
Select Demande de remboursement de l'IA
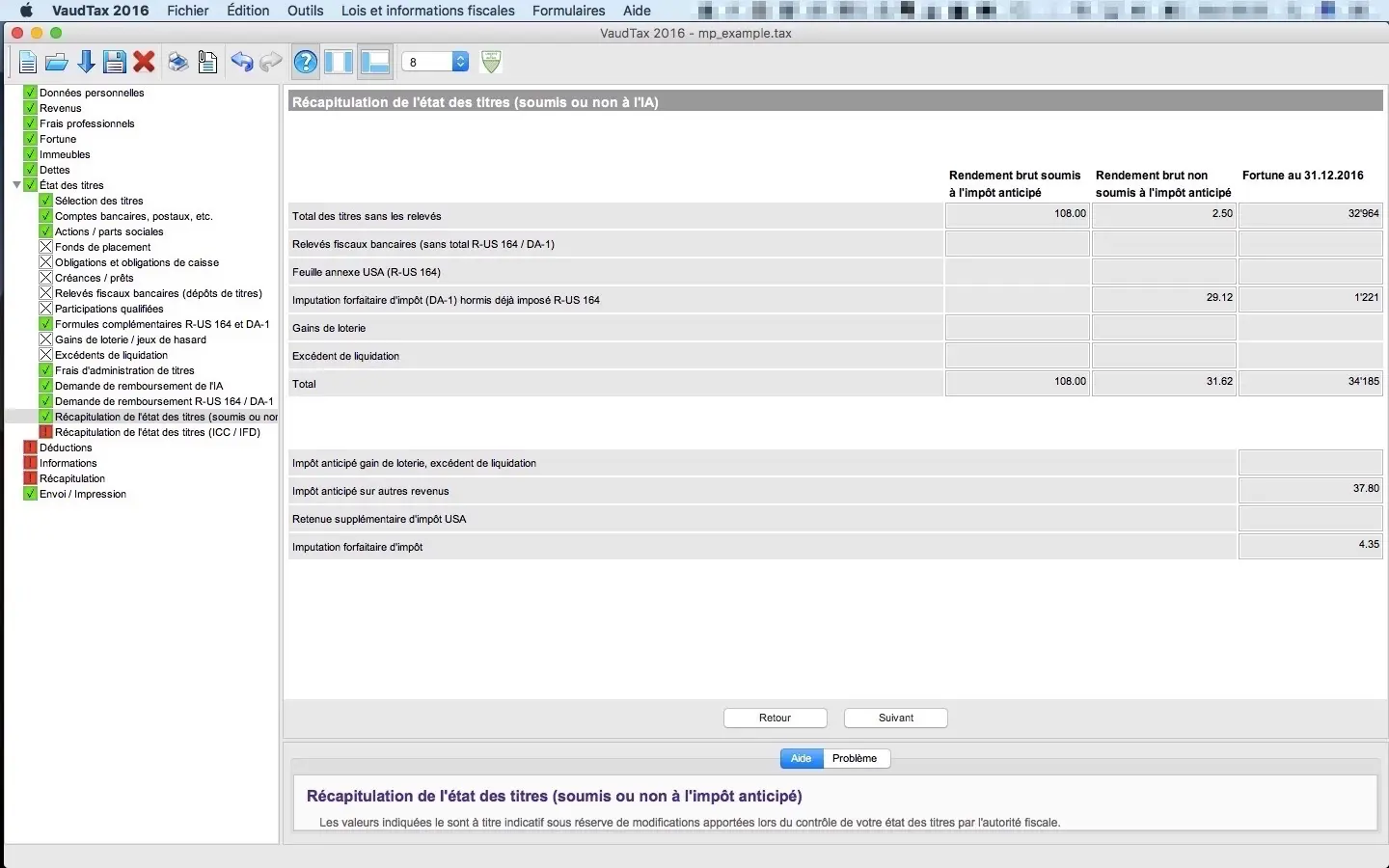pos(139,386)
